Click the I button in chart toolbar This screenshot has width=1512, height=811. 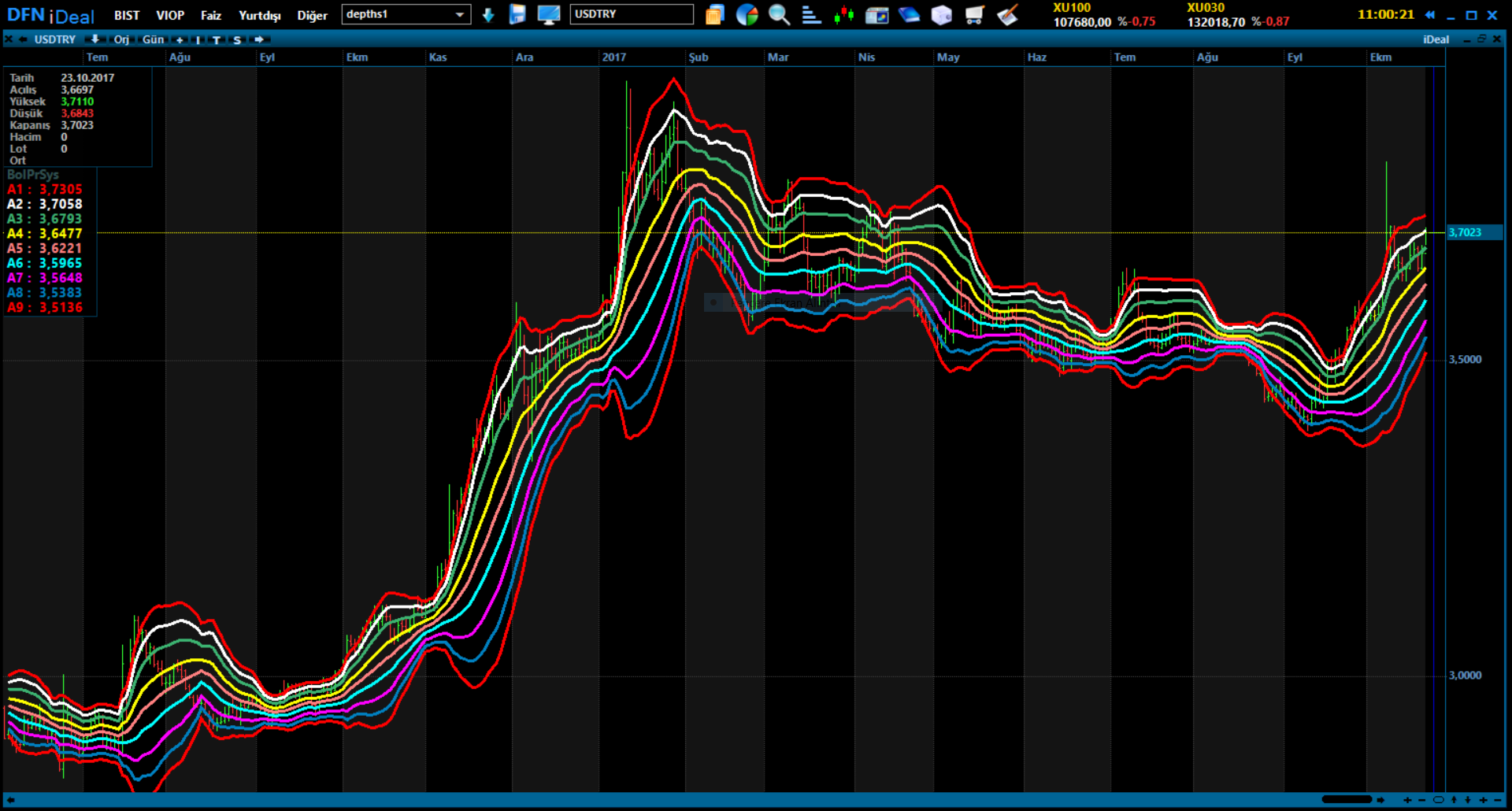pyautogui.click(x=198, y=39)
